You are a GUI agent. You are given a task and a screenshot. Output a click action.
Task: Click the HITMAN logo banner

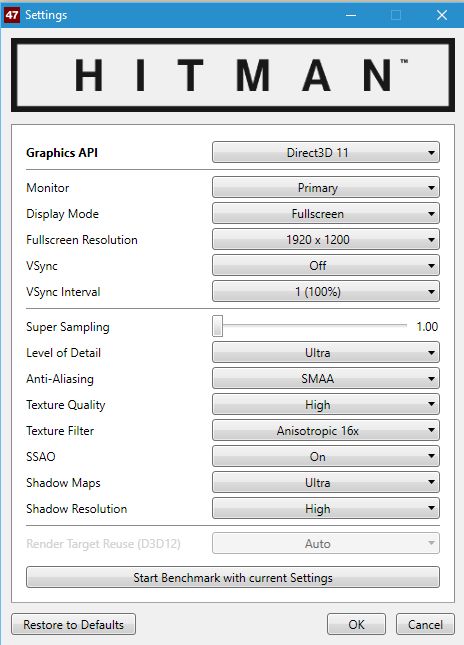(233, 75)
